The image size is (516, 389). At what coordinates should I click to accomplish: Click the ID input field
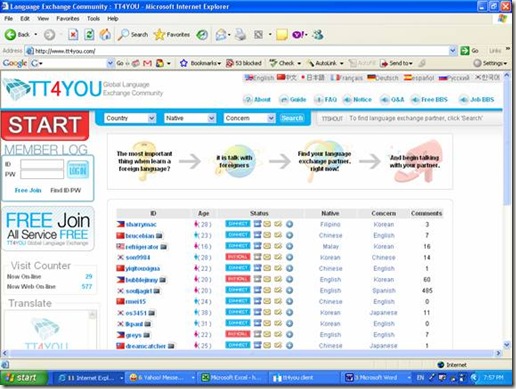pos(42,164)
